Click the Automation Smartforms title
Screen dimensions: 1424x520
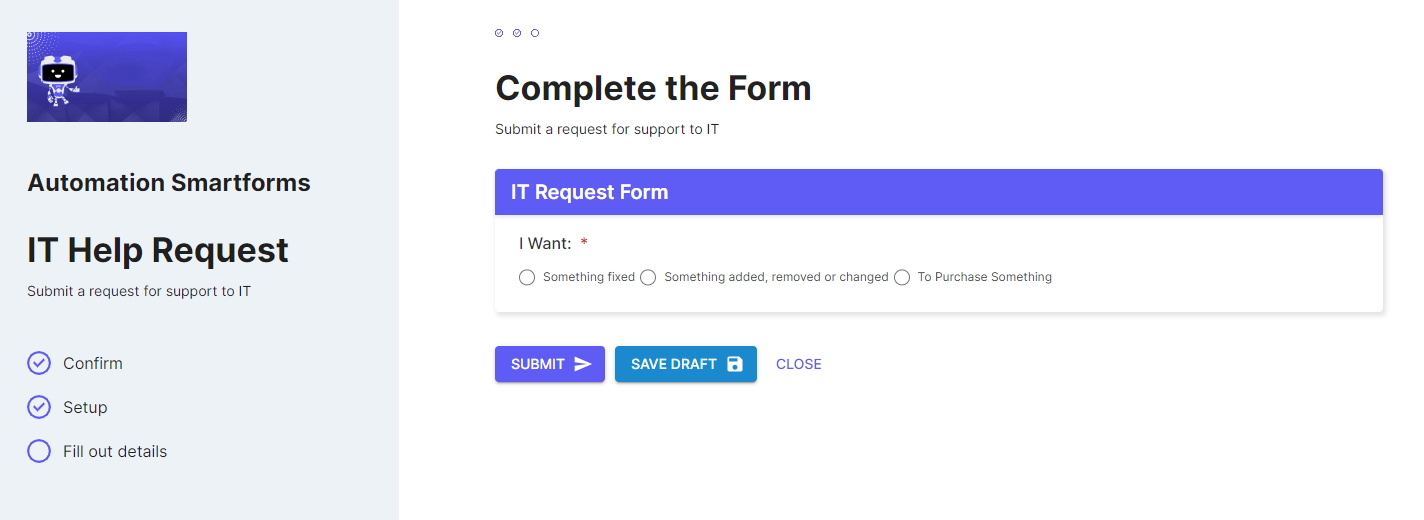169,183
